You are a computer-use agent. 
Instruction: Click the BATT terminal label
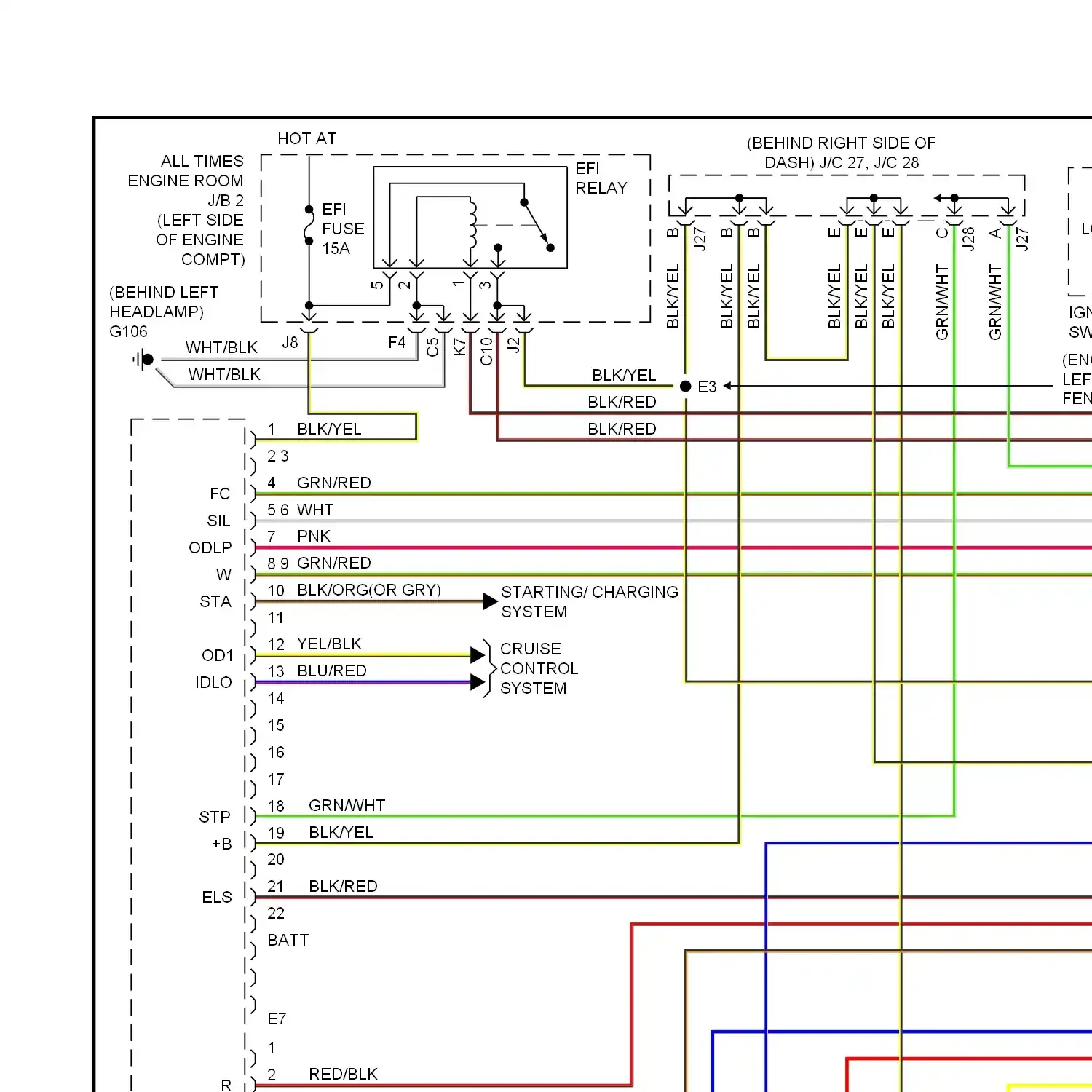coord(288,940)
